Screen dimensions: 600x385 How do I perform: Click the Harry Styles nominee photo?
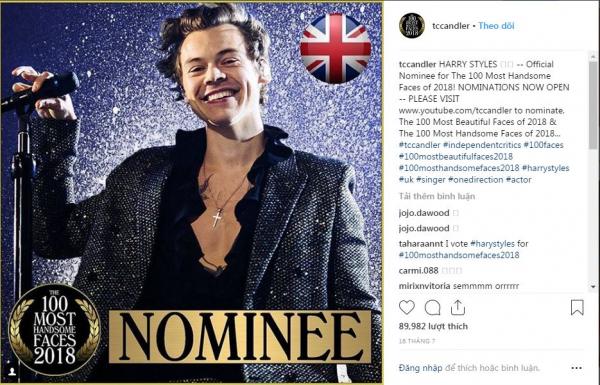(x=191, y=192)
